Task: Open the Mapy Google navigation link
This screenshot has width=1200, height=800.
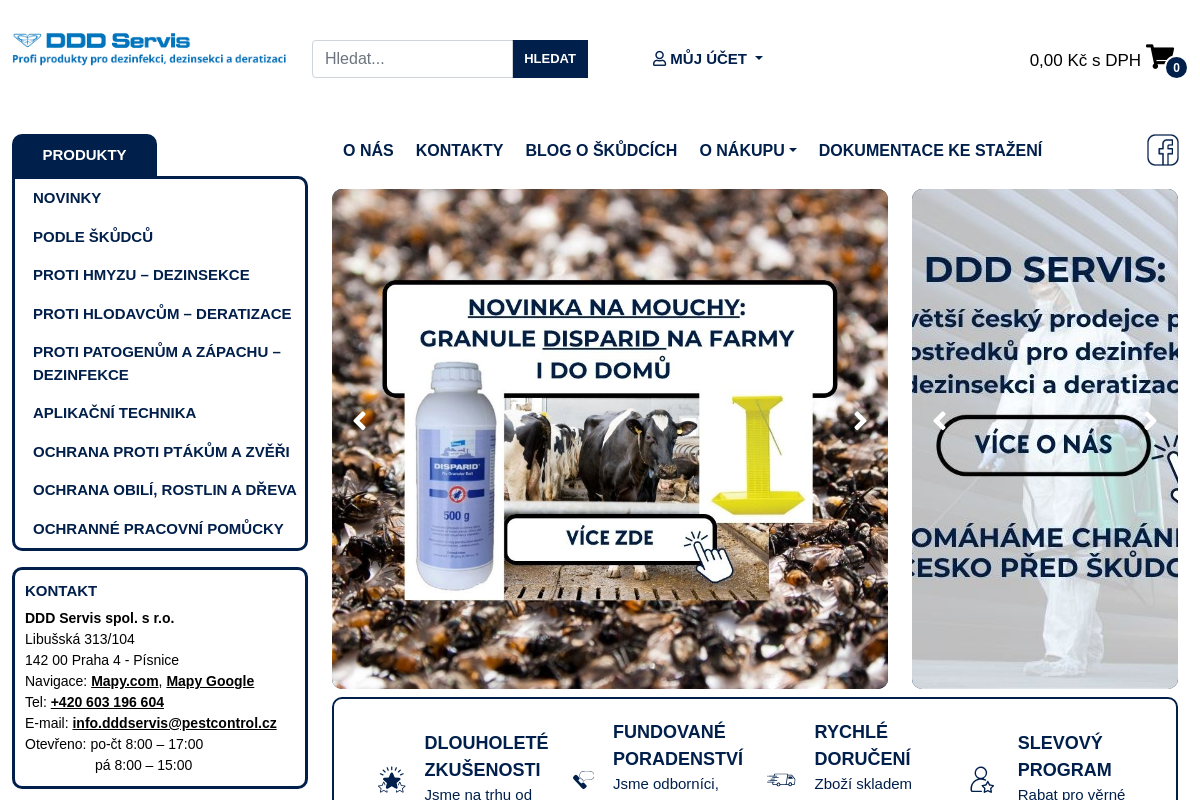Action: point(210,681)
